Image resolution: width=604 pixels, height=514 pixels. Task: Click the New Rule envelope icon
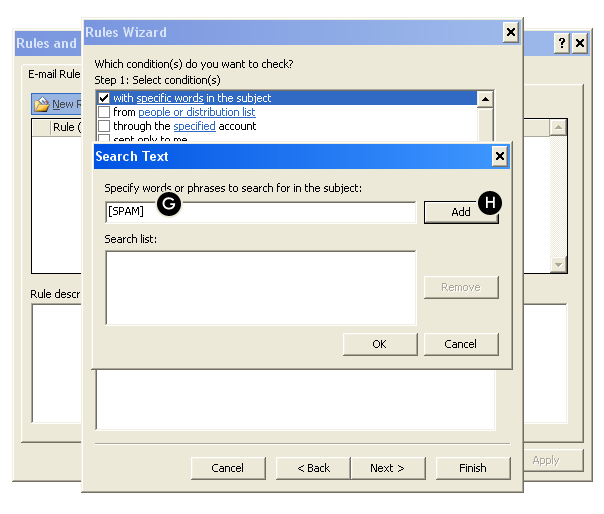click(x=41, y=104)
